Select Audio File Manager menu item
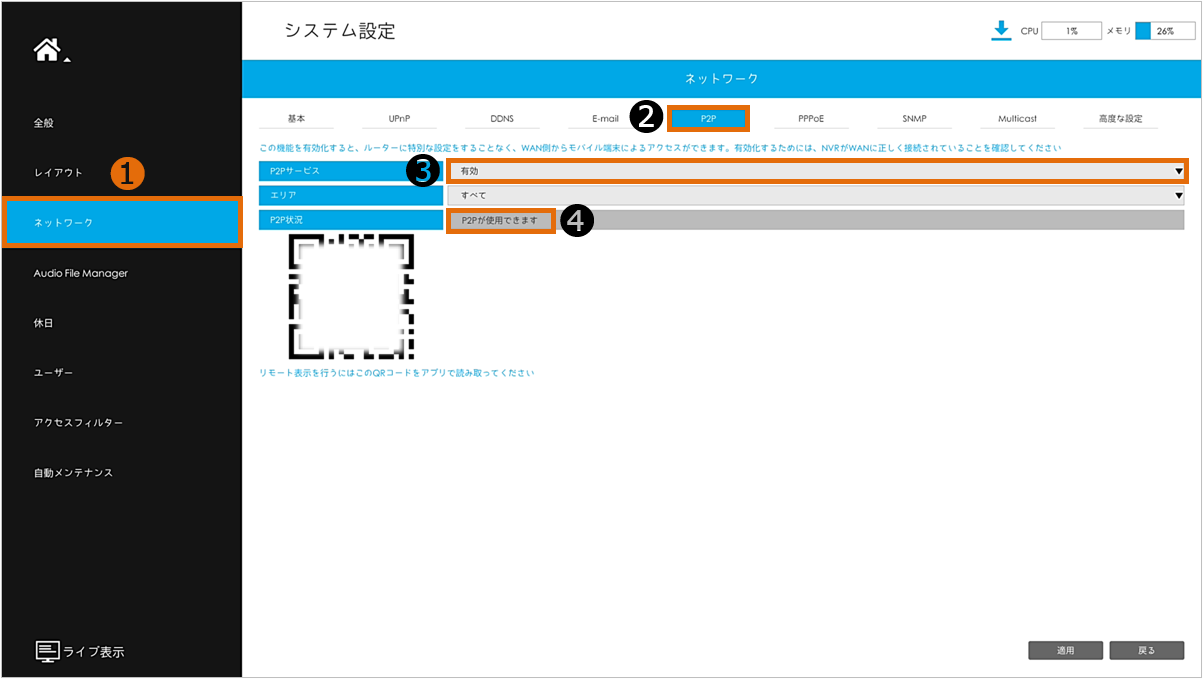Screen dimensions: 1203x679 click(x=81, y=273)
